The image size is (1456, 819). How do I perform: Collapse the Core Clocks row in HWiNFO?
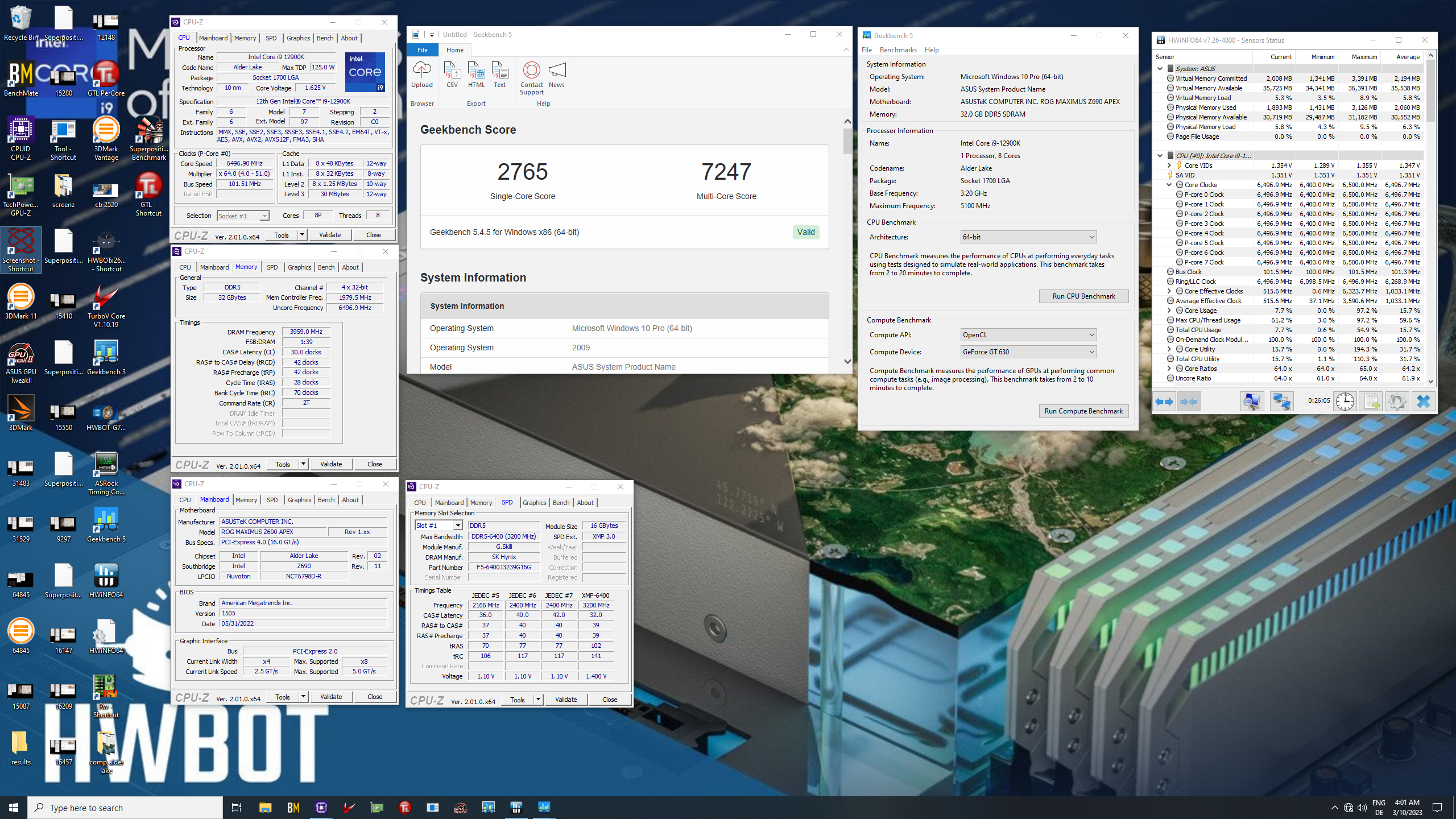pos(1169,185)
